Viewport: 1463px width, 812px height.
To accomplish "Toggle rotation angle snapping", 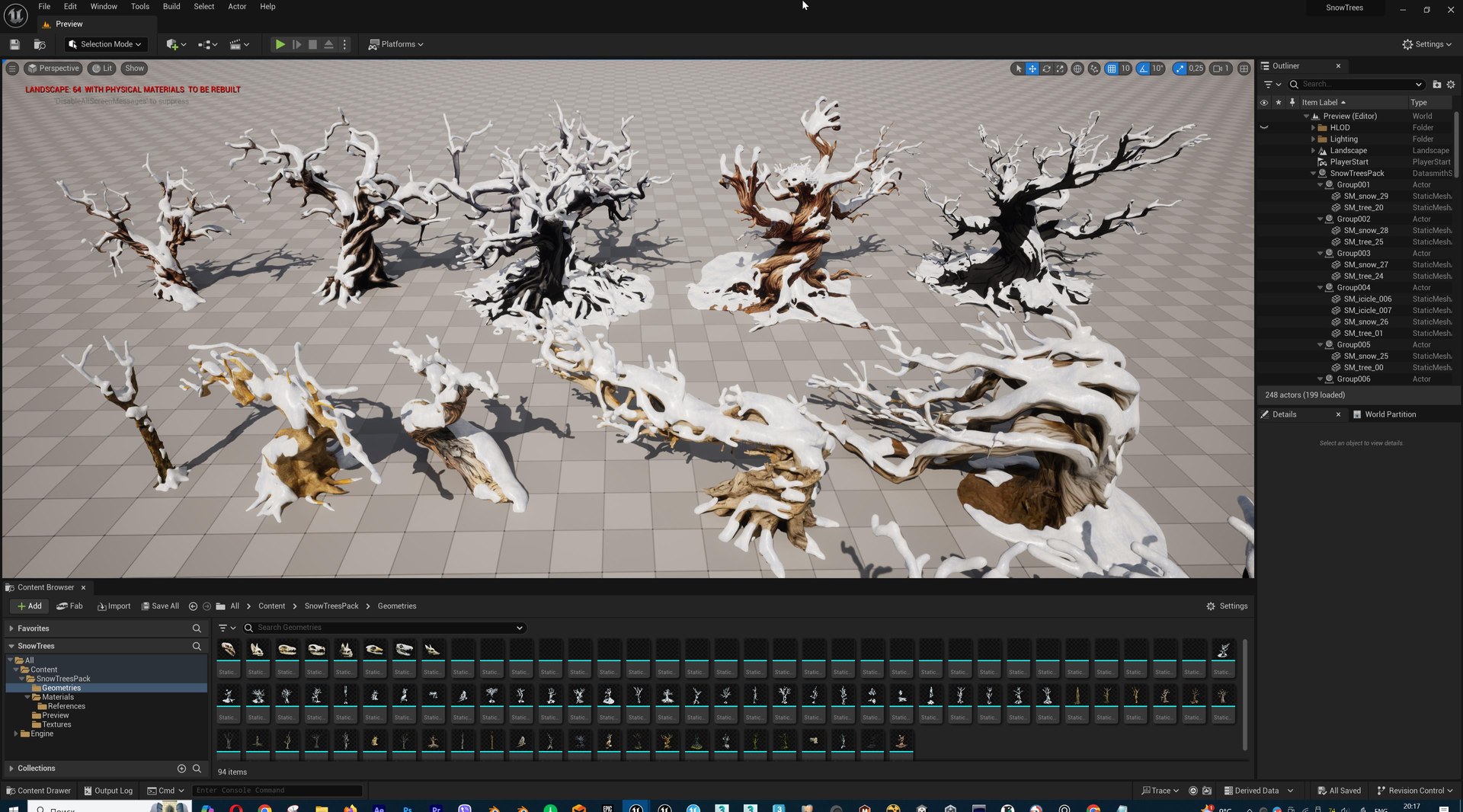I will click(x=1143, y=69).
